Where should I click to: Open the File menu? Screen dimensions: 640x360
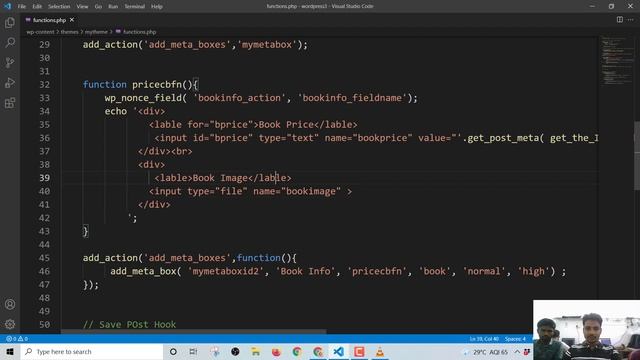click(22, 7)
